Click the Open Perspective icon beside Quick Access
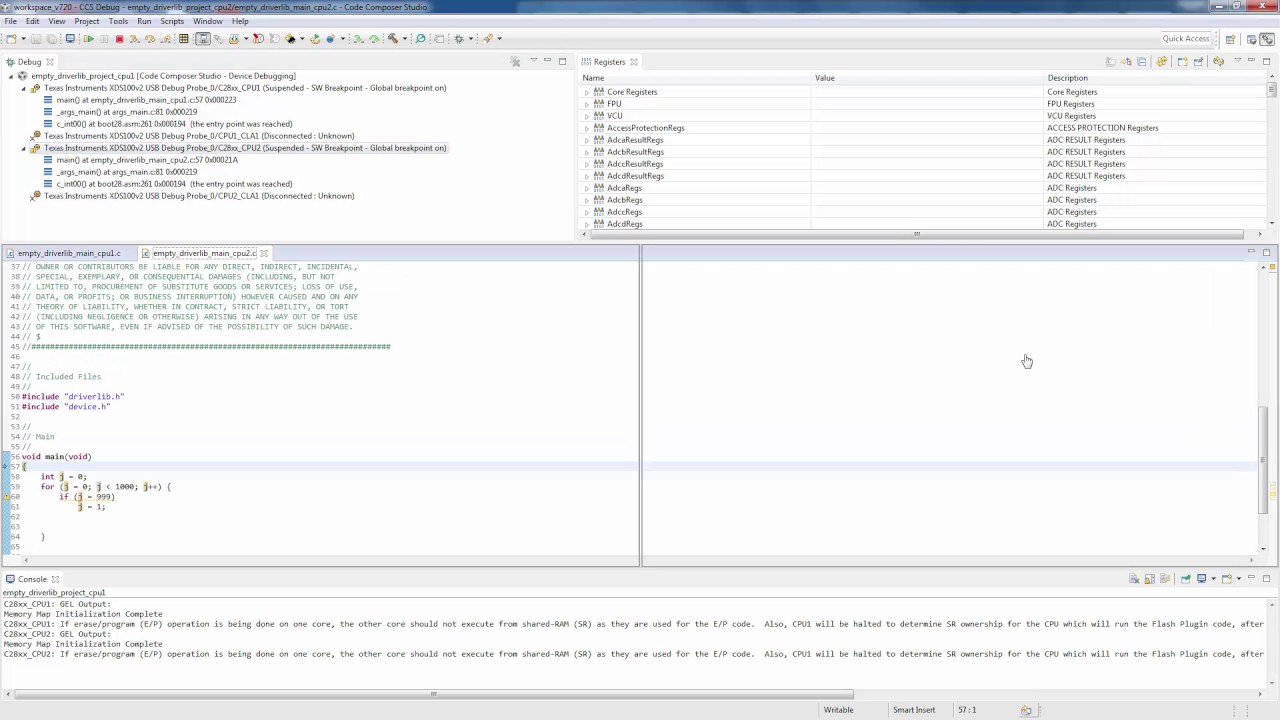 (x=1230, y=39)
